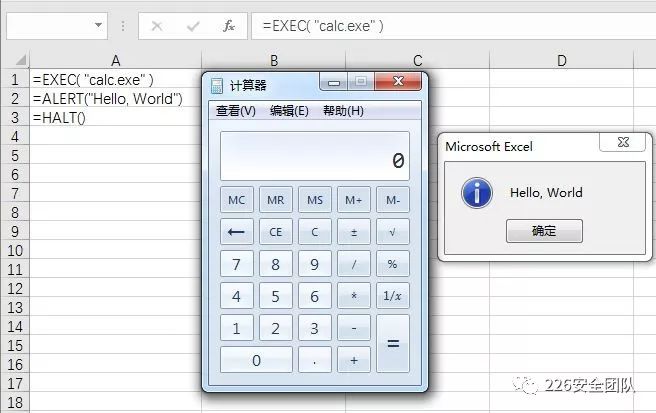Screen dimensions: 656x413
Task: Click the M- memory subtract button
Action: (392, 200)
